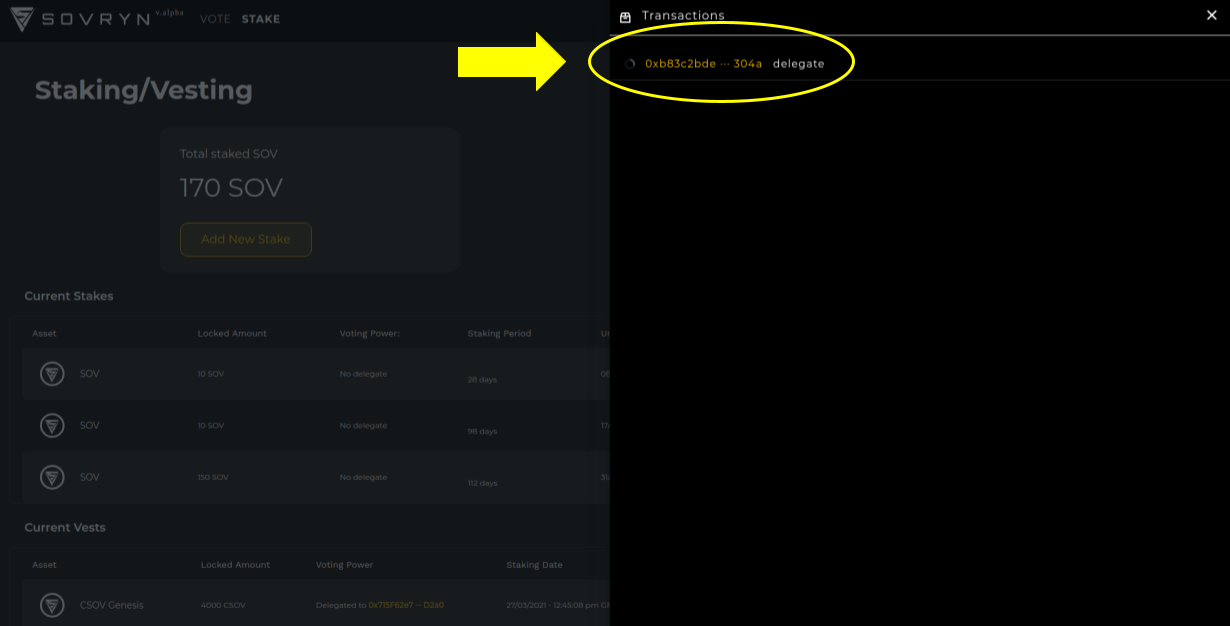Click the SOV asset name in the 28 days row
Viewport: 1230px width, 626px height.
pyautogui.click(x=90, y=374)
